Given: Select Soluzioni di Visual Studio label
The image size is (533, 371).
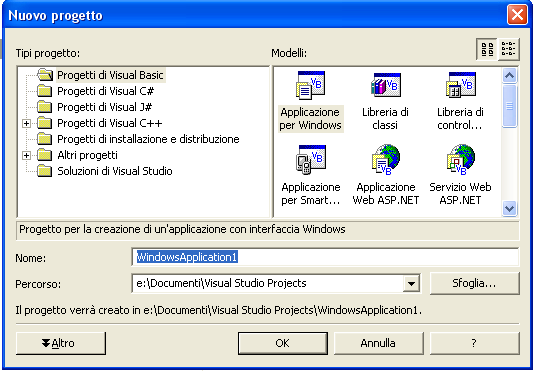Looking at the screenshot, I should 115,171.
